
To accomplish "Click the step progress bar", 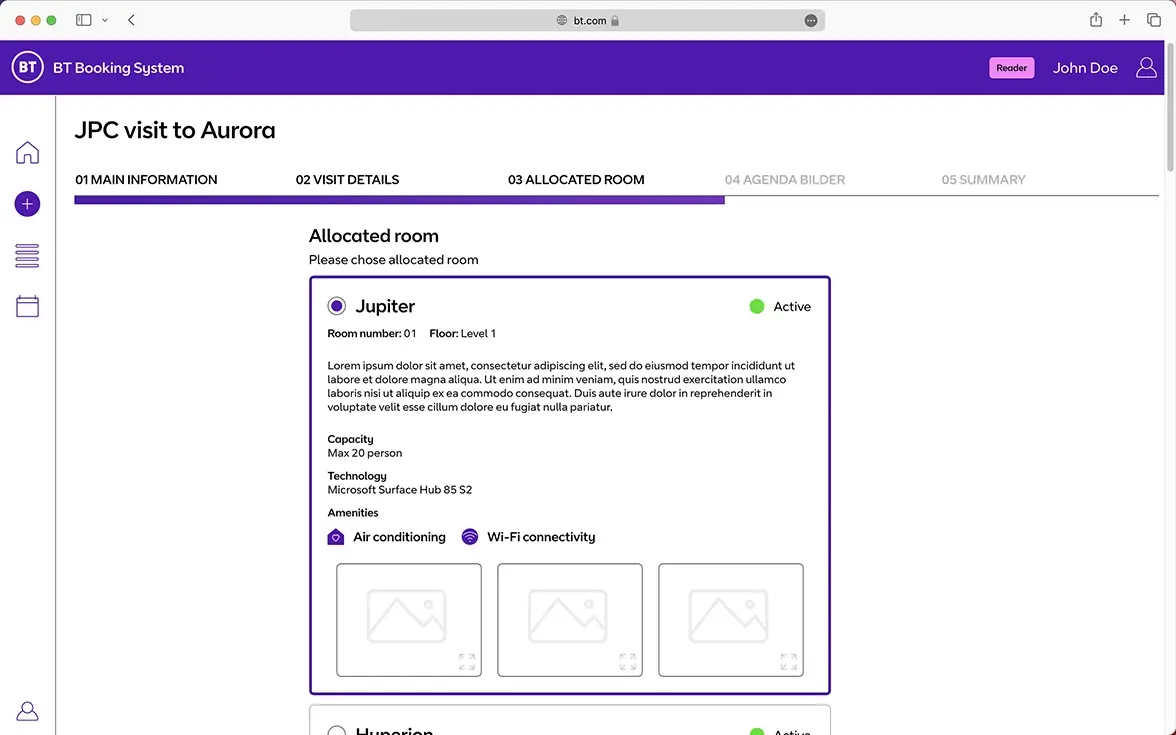I will (x=400, y=200).
